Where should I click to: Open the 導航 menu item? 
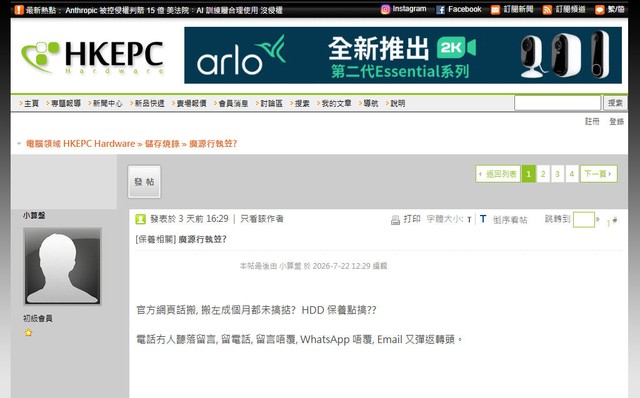coord(371,103)
